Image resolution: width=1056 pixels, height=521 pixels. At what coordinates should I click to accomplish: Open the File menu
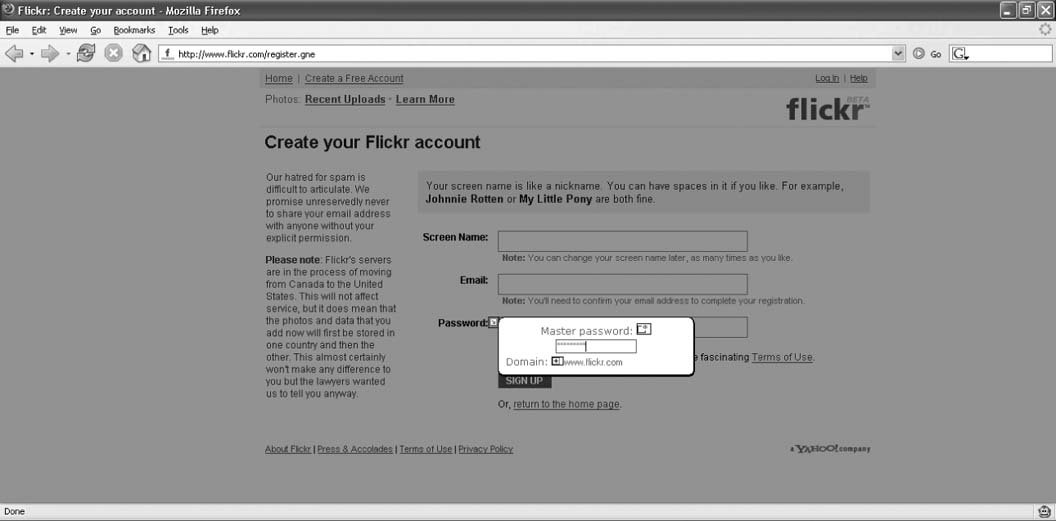tap(12, 30)
